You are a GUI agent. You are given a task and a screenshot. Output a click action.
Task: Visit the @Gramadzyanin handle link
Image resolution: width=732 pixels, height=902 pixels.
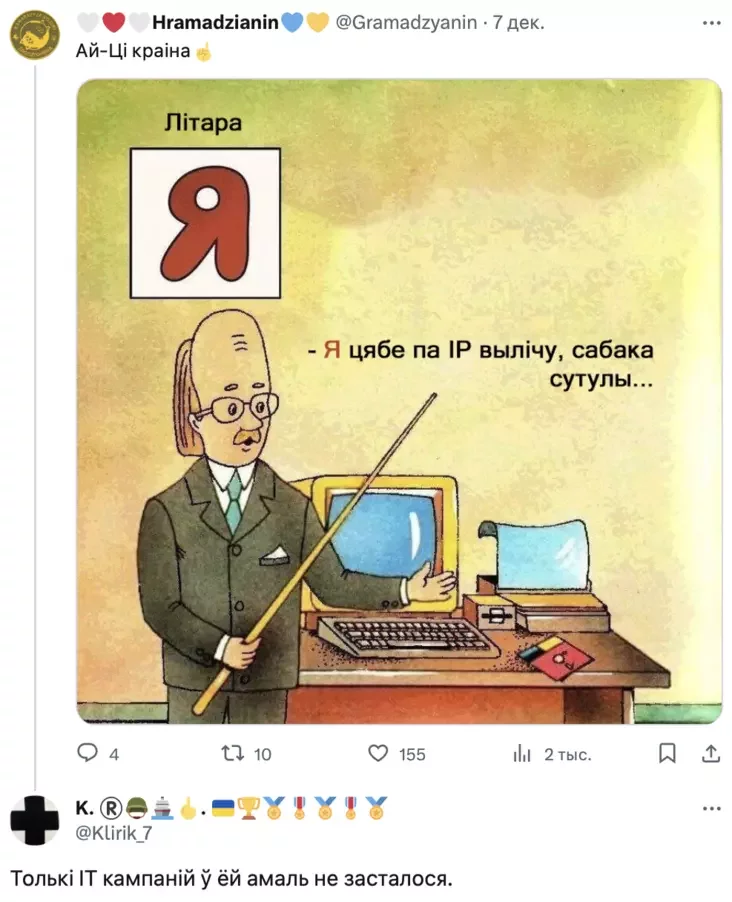[x=406, y=22]
